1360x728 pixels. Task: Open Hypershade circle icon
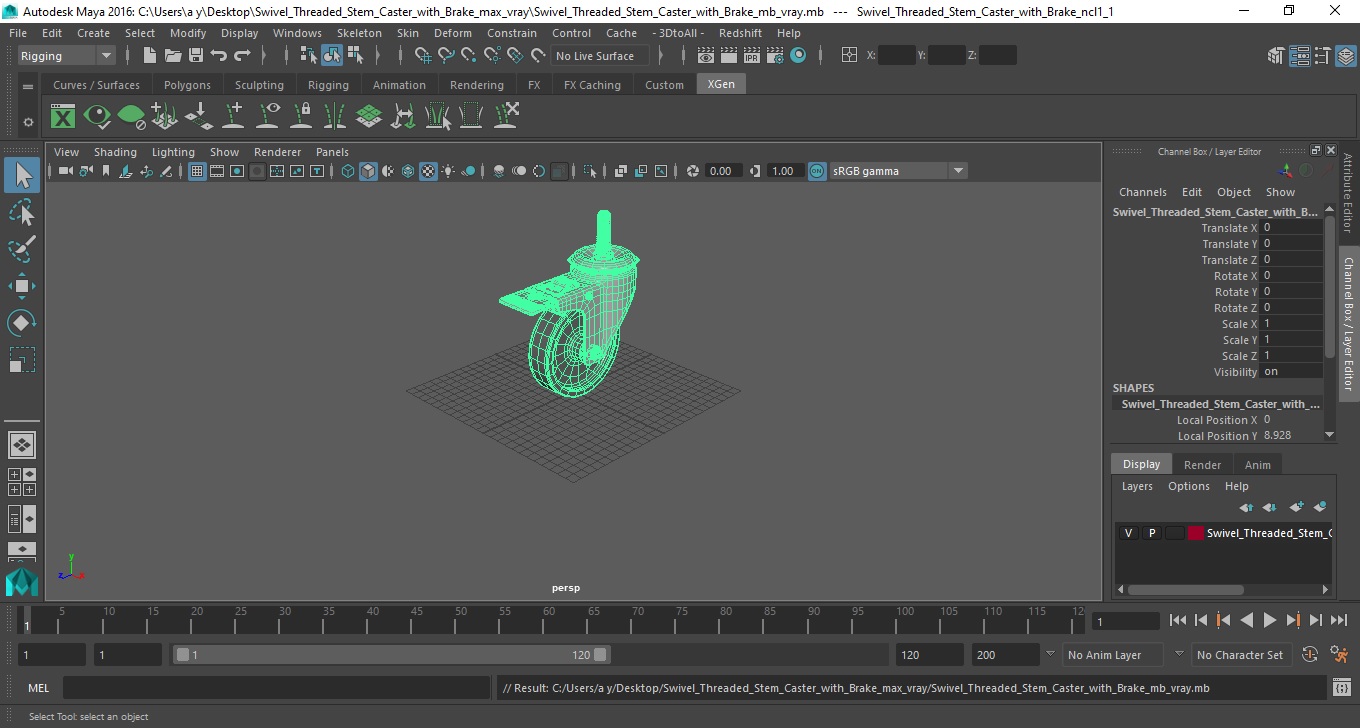[798, 56]
